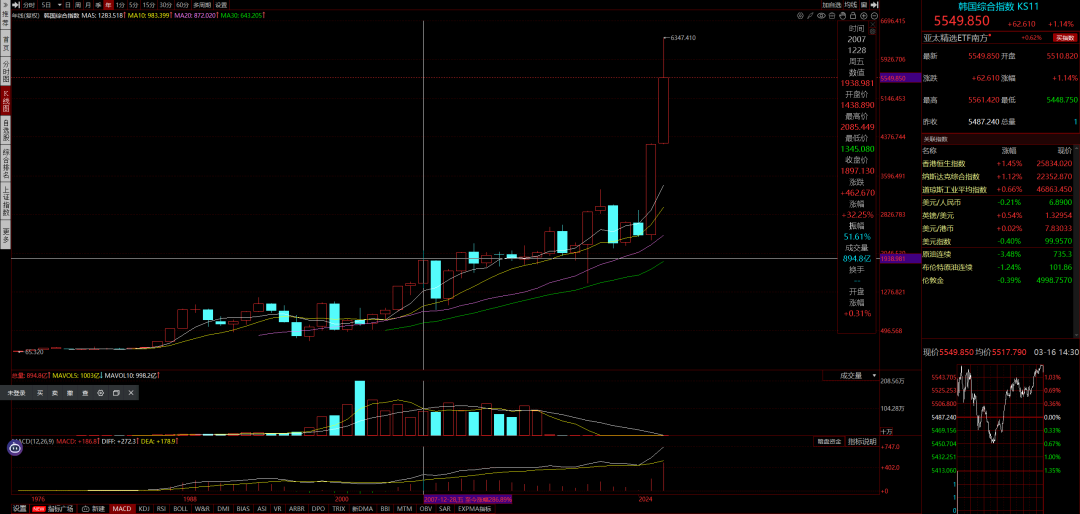Select SAR indicator tab
This screenshot has height=514, width=1080.
pyautogui.click(x=445, y=508)
